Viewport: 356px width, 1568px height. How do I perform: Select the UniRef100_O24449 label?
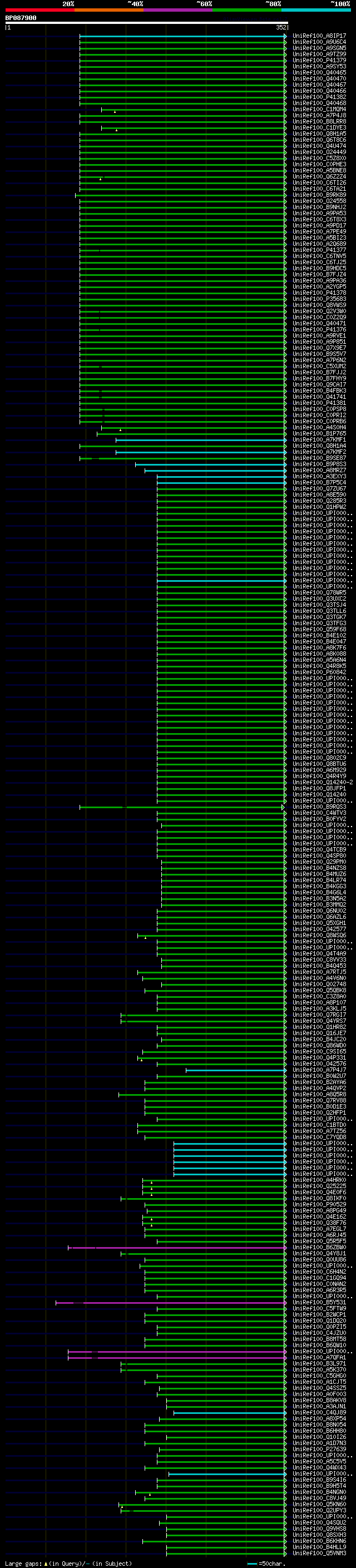pos(319,152)
